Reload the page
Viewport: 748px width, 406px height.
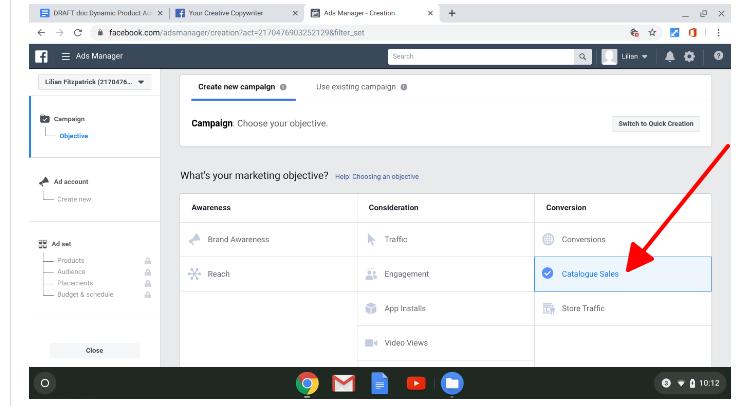(x=78, y=32)
